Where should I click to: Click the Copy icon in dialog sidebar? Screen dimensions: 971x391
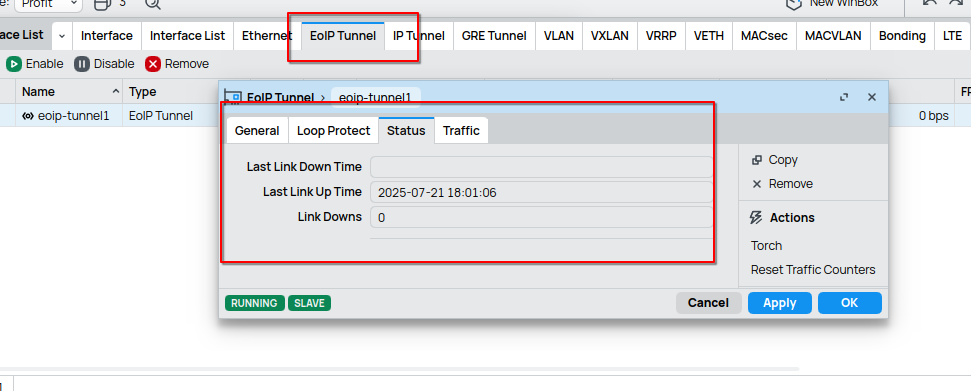[x=756, y=160]
